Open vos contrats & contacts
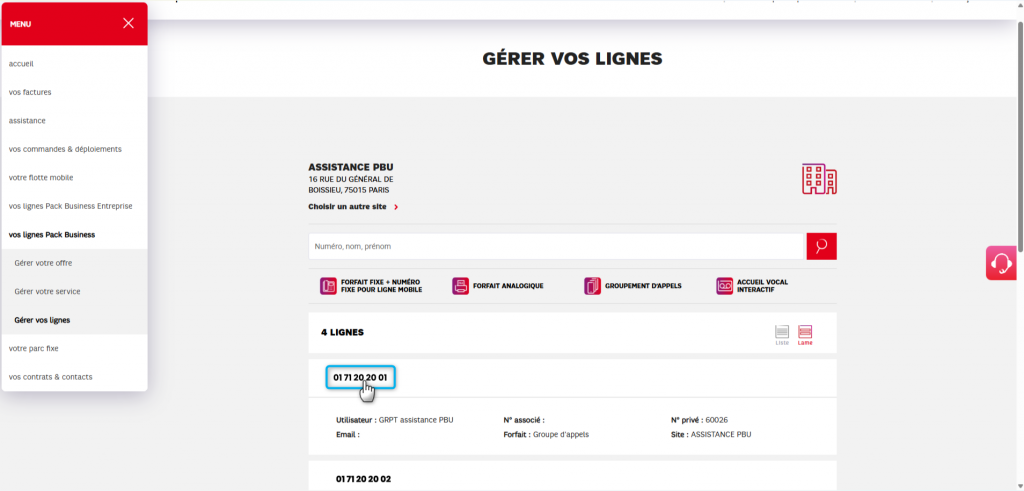The width and height of the screenshot is (1024, 491). click(x=50, y=377)
